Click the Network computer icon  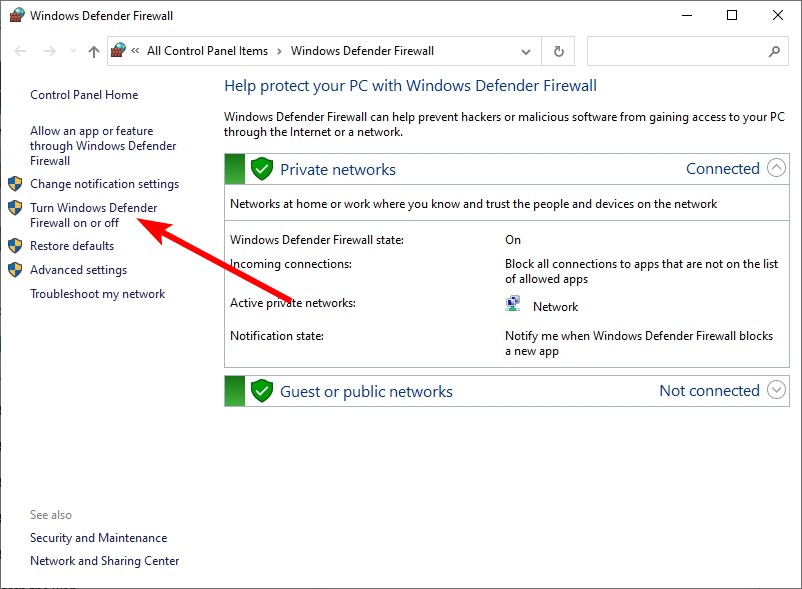tap(513, 304)
